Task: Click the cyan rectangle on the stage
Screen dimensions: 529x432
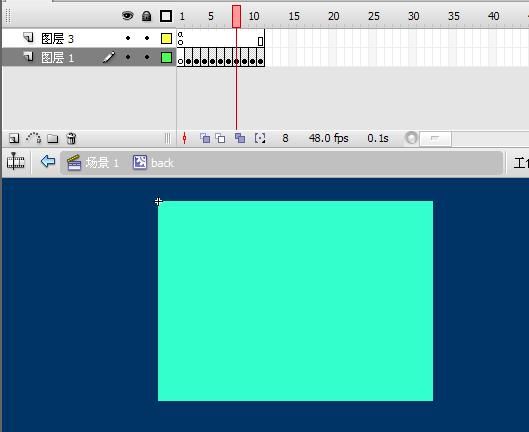Action: pyautogui.click(x=295, y=301)
